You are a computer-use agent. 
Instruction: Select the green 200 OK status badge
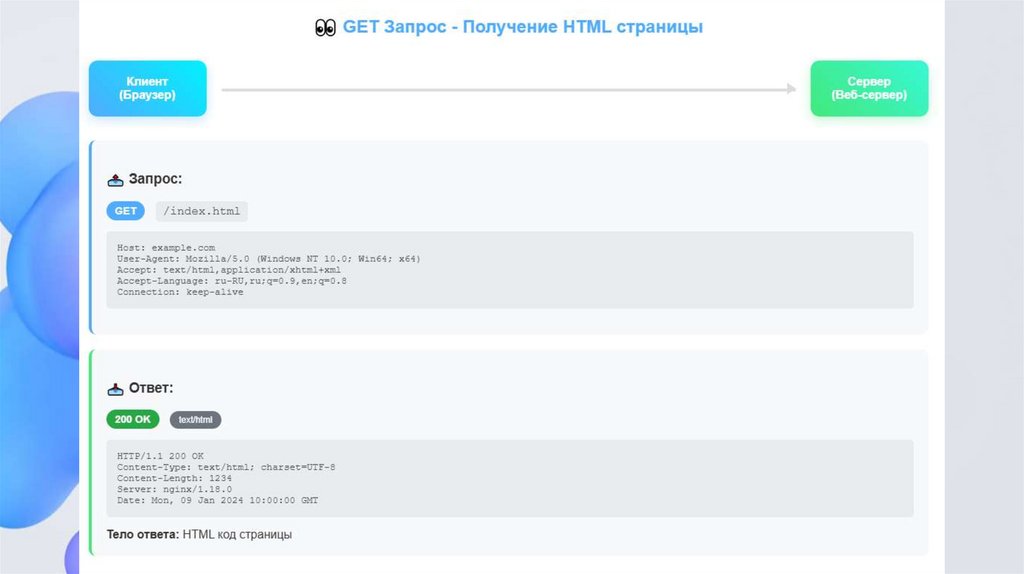coord(133,420)
